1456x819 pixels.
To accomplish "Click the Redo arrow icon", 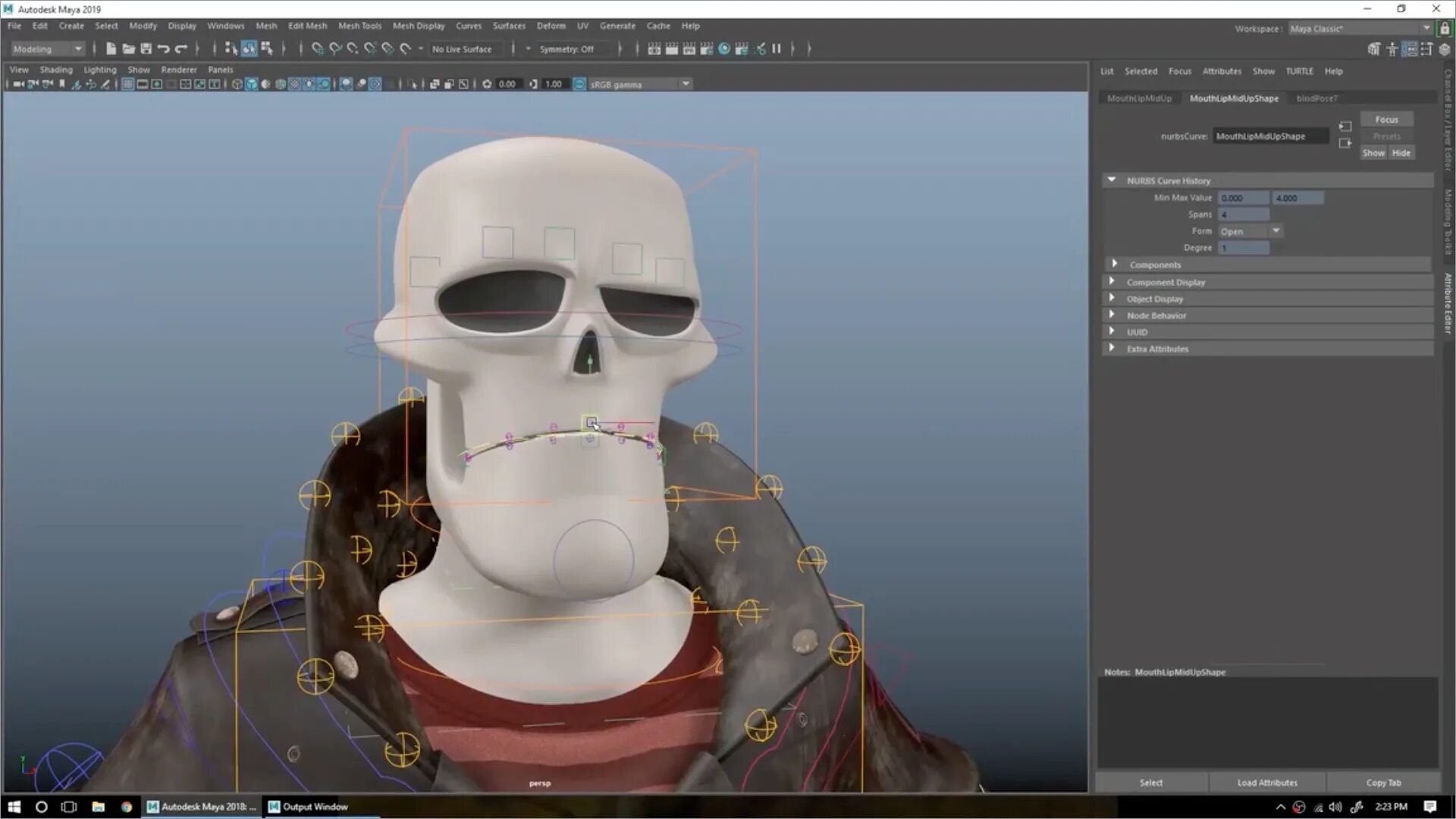I will pyautogui.click(x=180, y=49).
